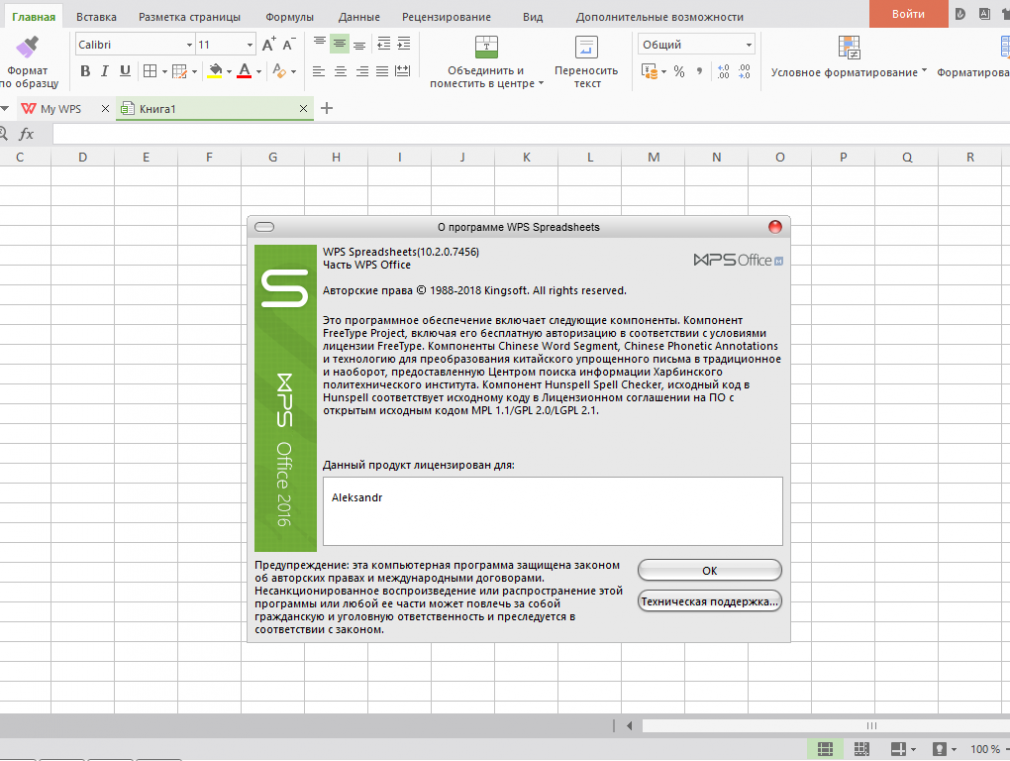
Task: Increase indent icon
Action: point(404,44)
